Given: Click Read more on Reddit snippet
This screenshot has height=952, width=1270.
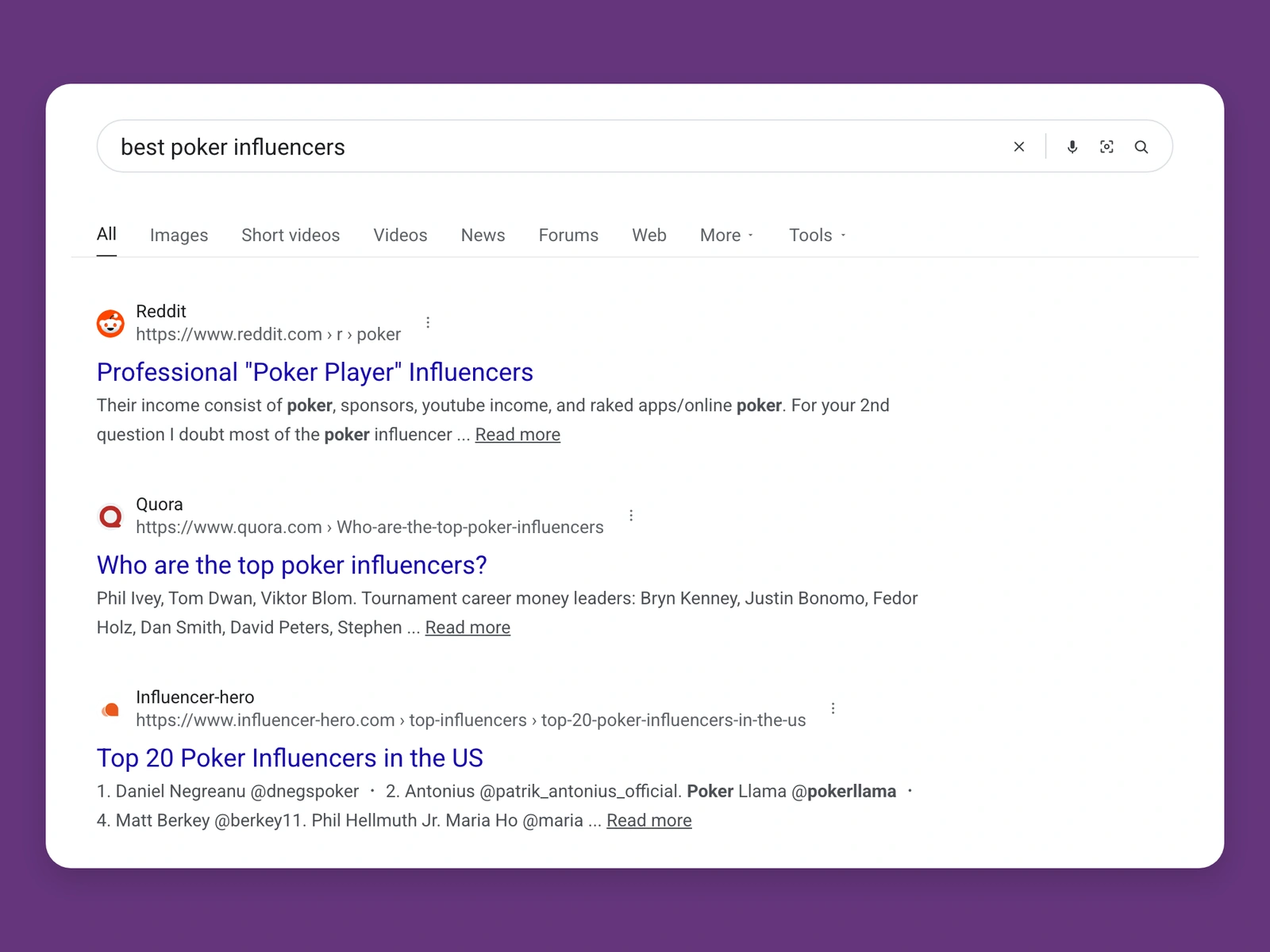Looking at the screenshot, I should (x=518, y=435).
